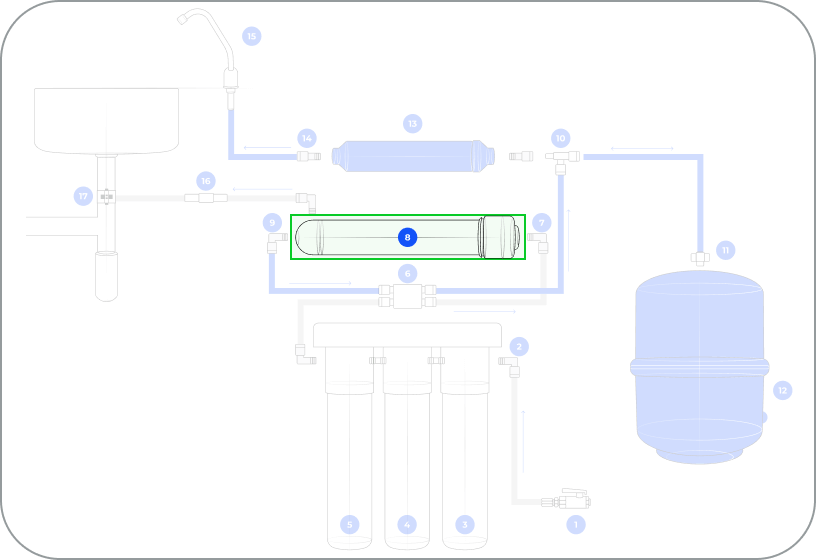Click marker 3 on the right filter housing
This screenshot has height=560, width=816.
click(x=463, y=524)
